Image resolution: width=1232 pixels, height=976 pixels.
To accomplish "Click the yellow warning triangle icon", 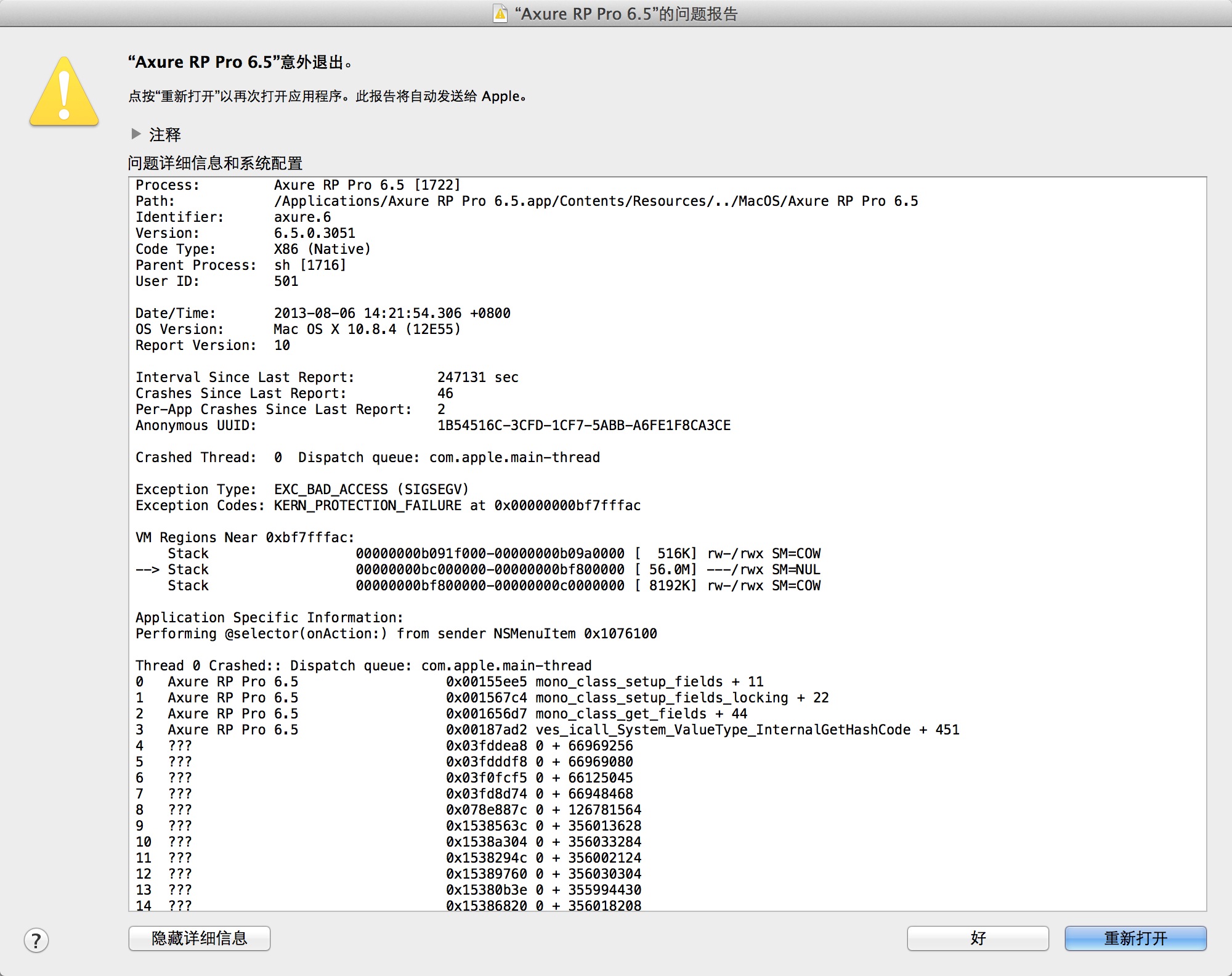I will pos(64,92).
